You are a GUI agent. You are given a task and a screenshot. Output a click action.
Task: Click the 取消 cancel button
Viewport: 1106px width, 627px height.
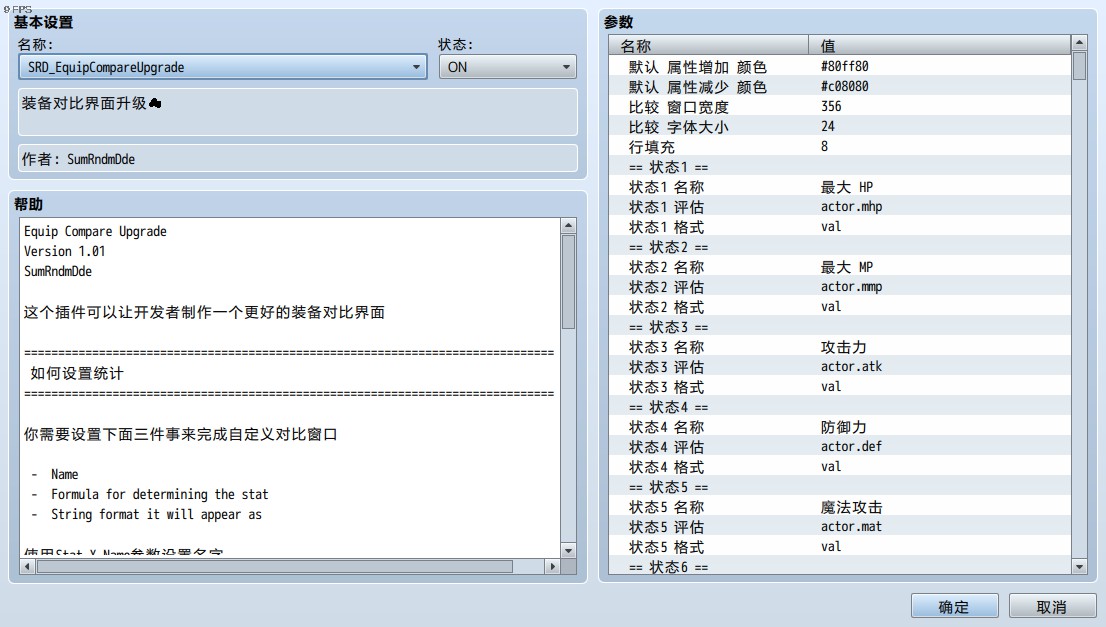(x=1051, y=607)
